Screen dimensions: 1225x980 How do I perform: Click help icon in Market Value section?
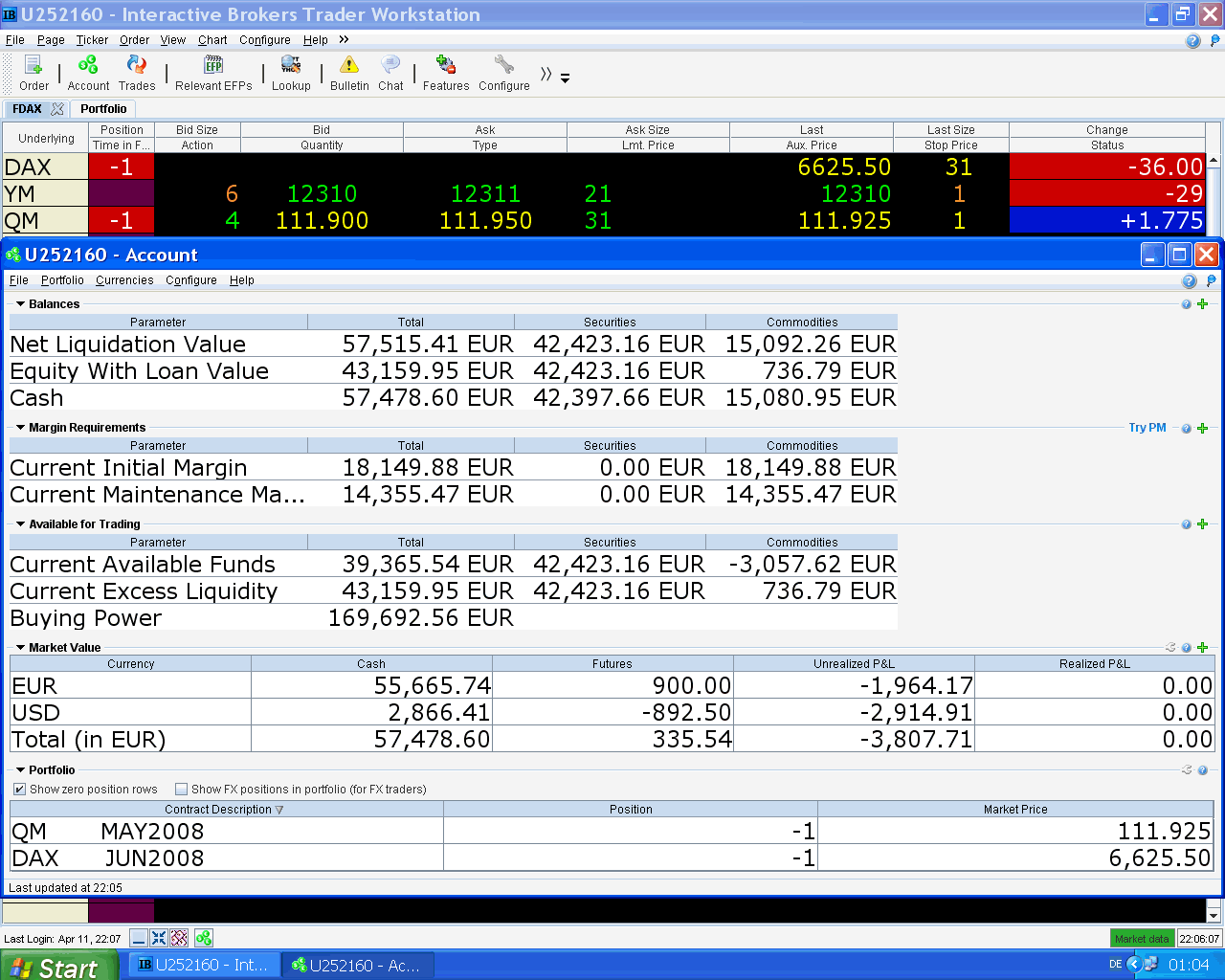tap(1187, 648)
